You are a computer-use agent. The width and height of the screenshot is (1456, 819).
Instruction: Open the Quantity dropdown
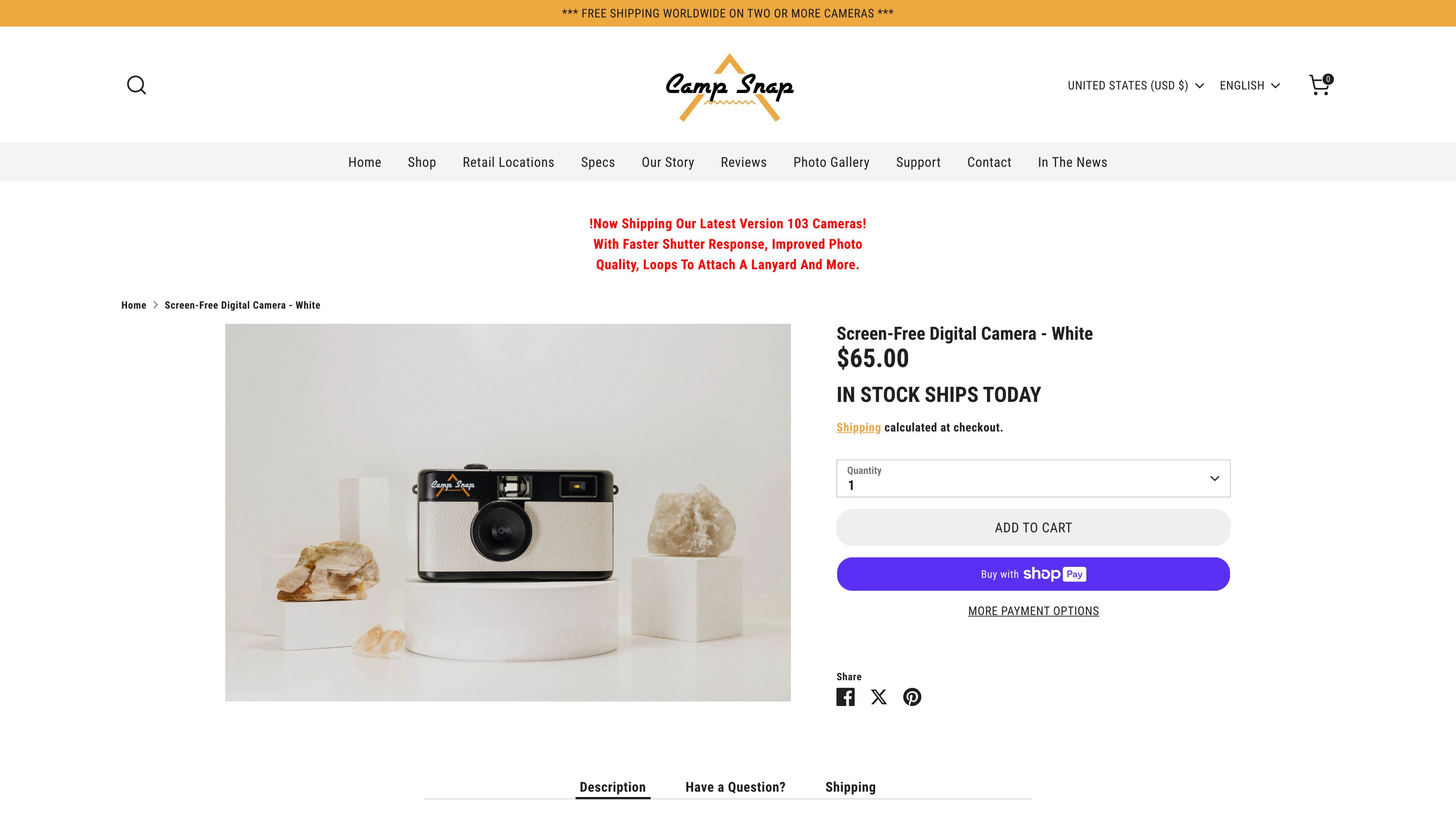pyautogui.click(x=1033, y=478)
